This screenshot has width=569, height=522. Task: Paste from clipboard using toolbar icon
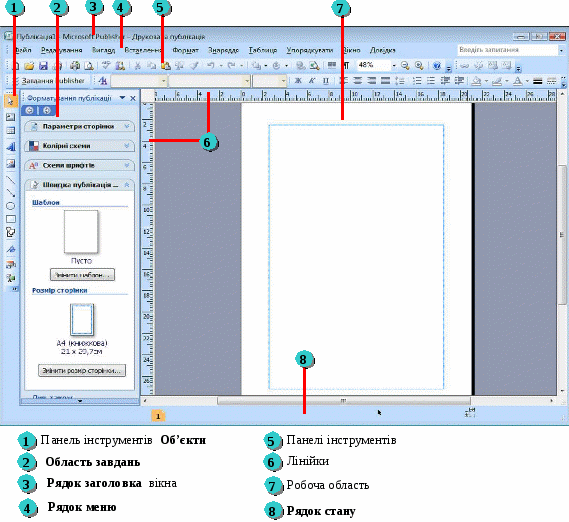pos(165,66)
